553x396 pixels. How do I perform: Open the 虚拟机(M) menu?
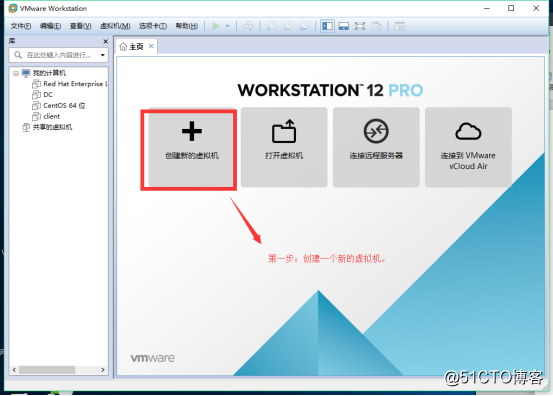click(115, 26)
